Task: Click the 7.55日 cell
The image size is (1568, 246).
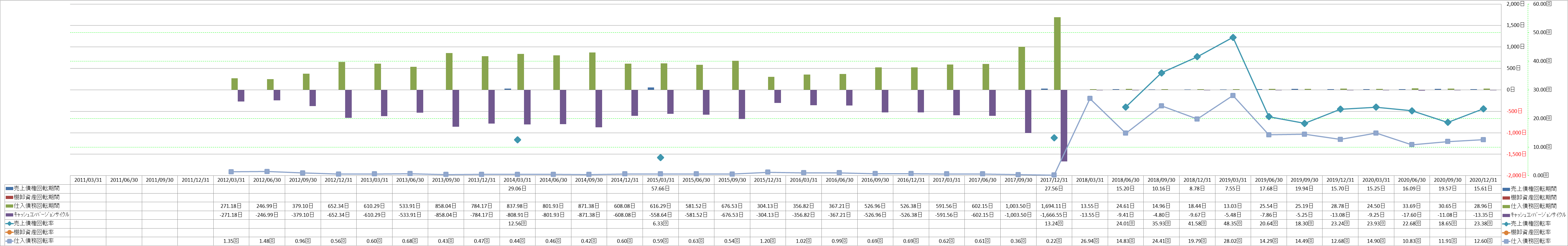Action: (x=1233, y=189)
